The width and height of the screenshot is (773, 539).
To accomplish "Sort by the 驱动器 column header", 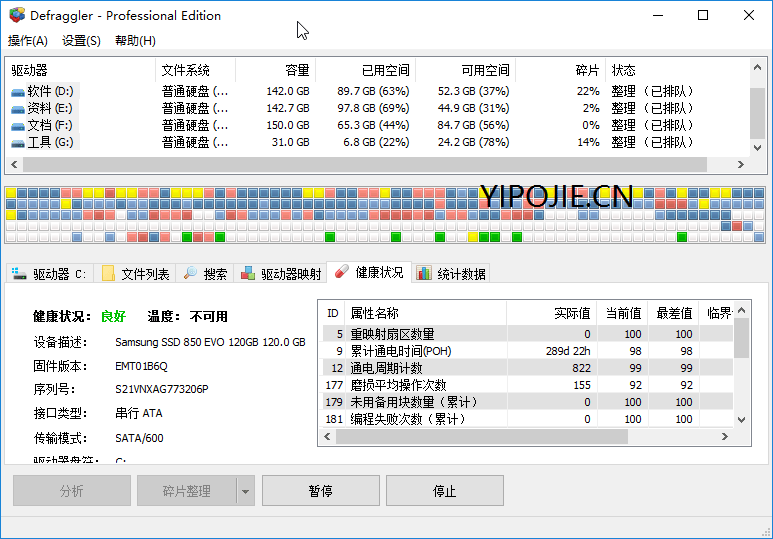I will point(81,70).
